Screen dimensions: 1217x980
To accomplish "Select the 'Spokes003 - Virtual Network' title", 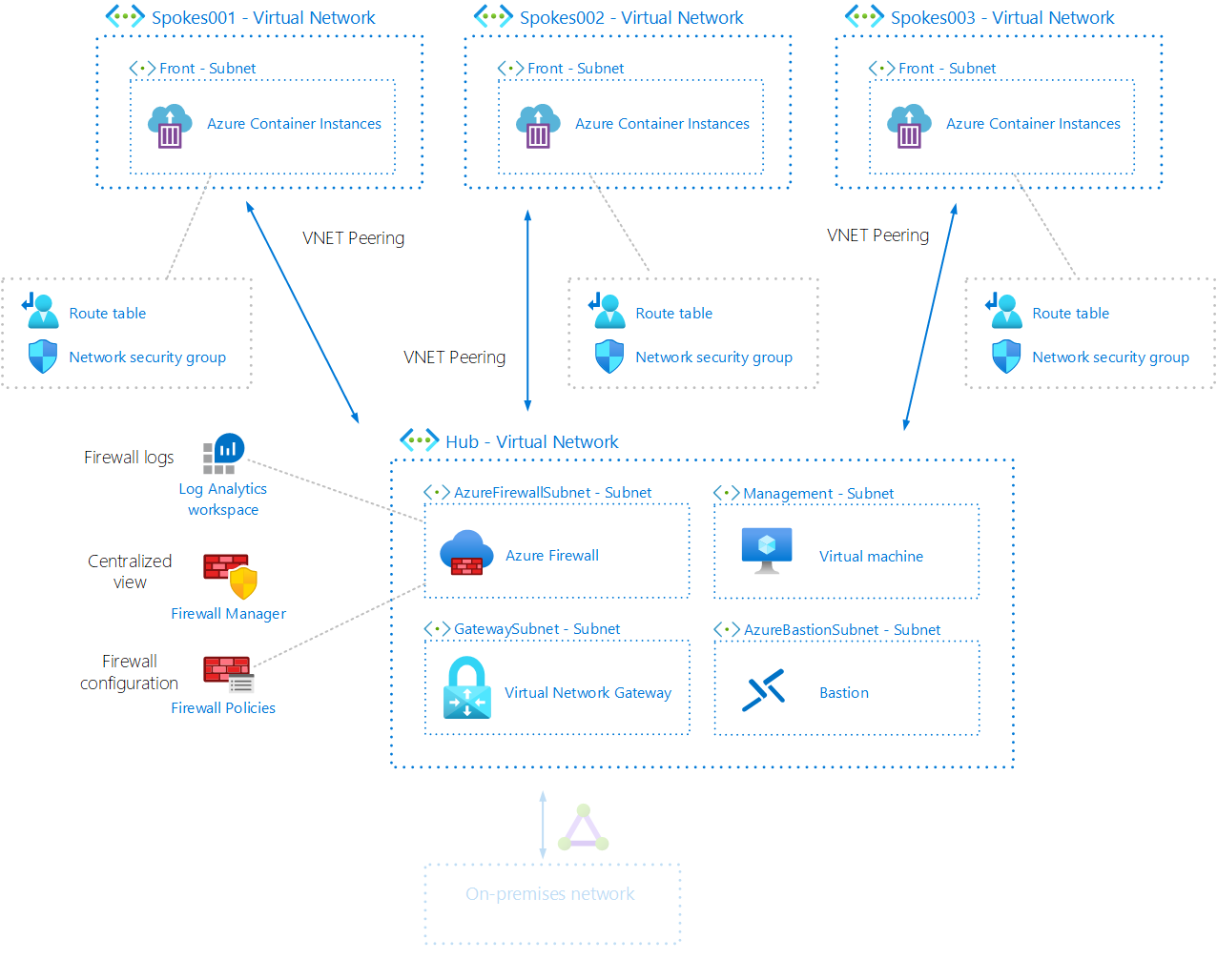I will (x=1002, y=18).
